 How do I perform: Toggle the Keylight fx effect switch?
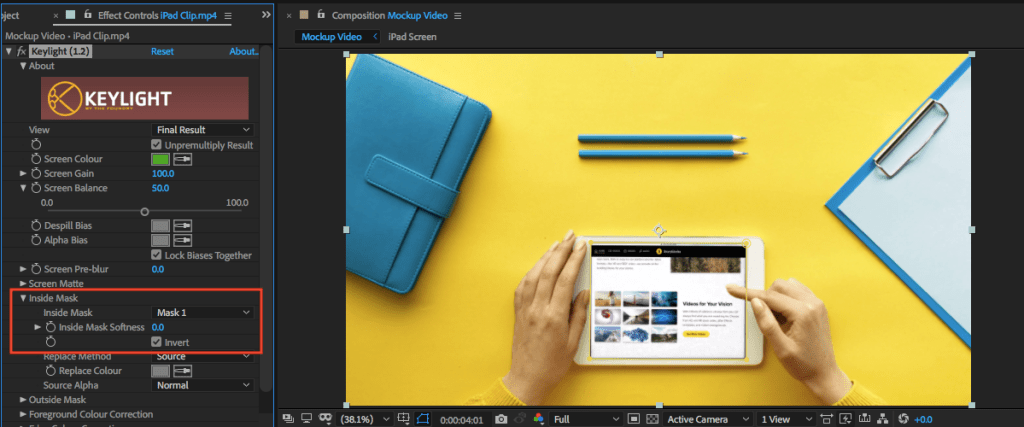click(21, 51)
